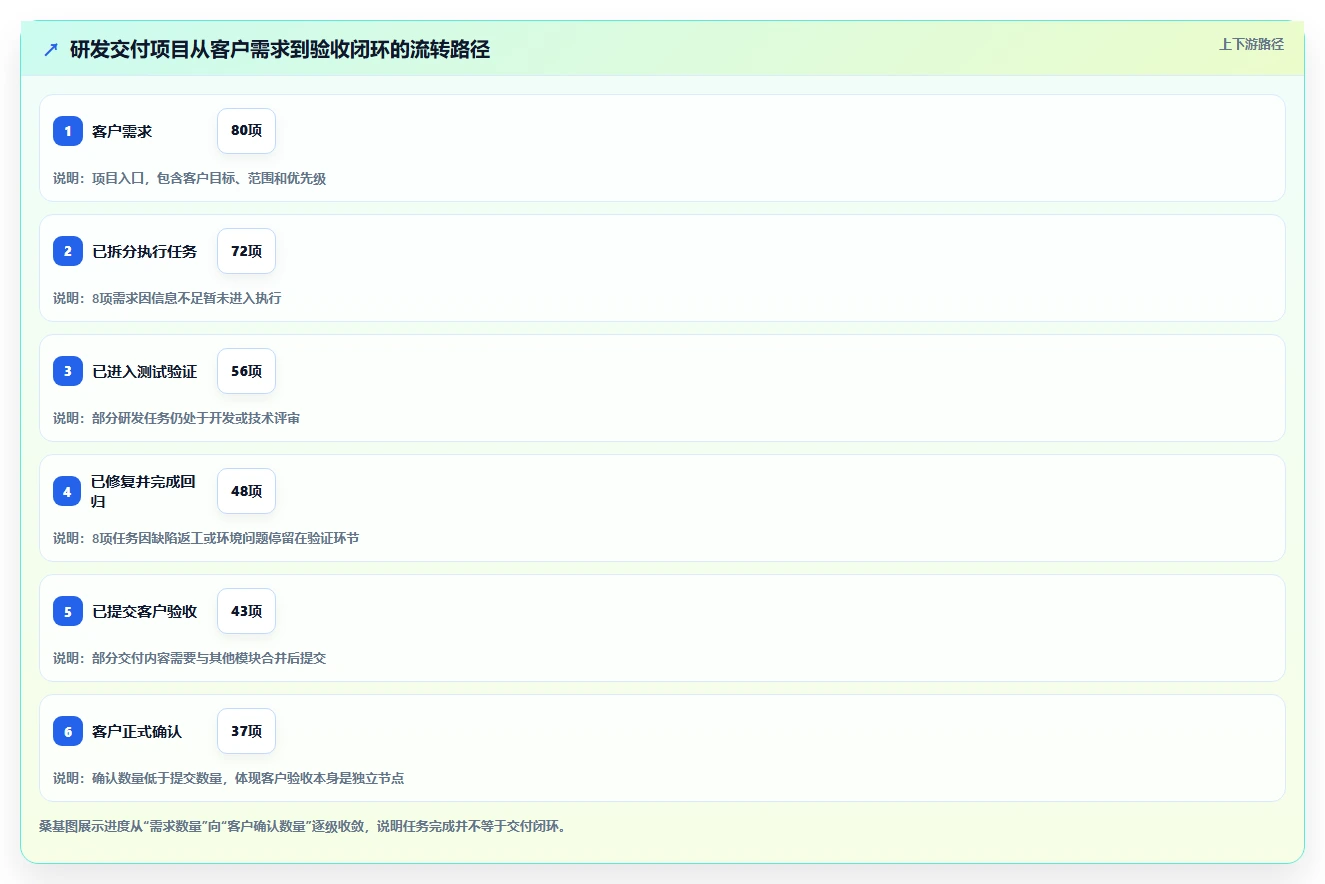This screenshot has height=884, width=1325.
Task: Click the 上下游路径 label at top right
Action: [x=1251, y=44]
